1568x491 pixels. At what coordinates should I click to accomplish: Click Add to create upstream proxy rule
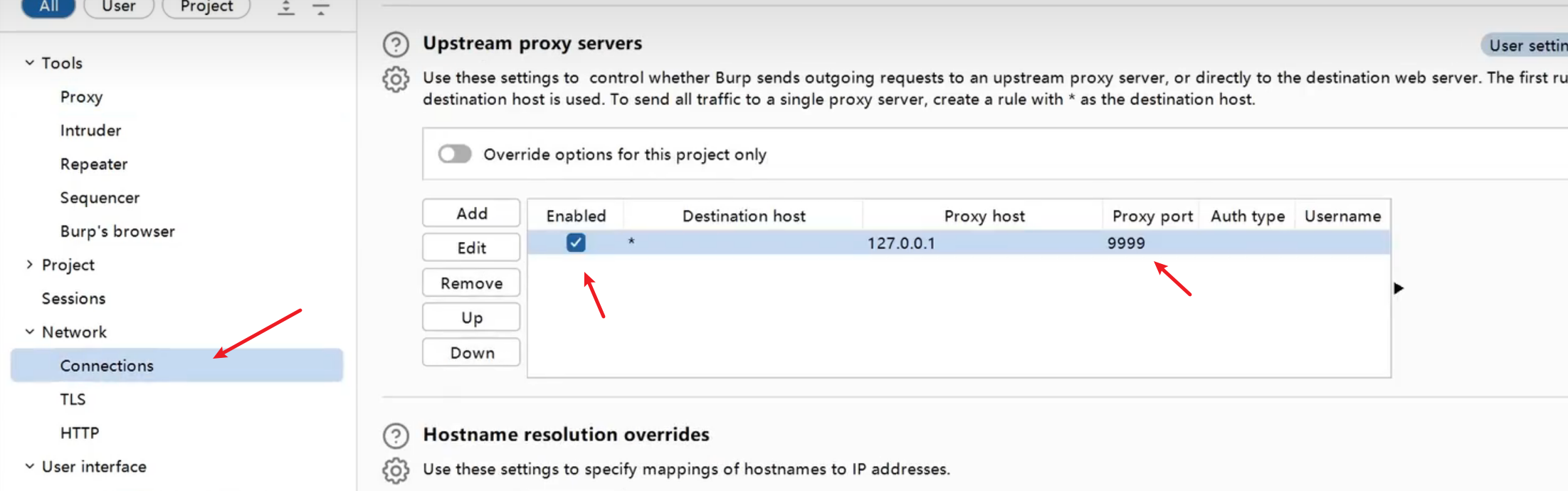click(471, 213)
